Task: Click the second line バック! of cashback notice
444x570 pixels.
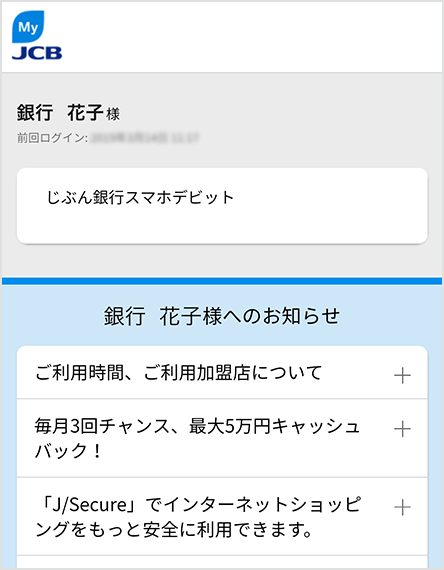Action: [x=68, y=451]
